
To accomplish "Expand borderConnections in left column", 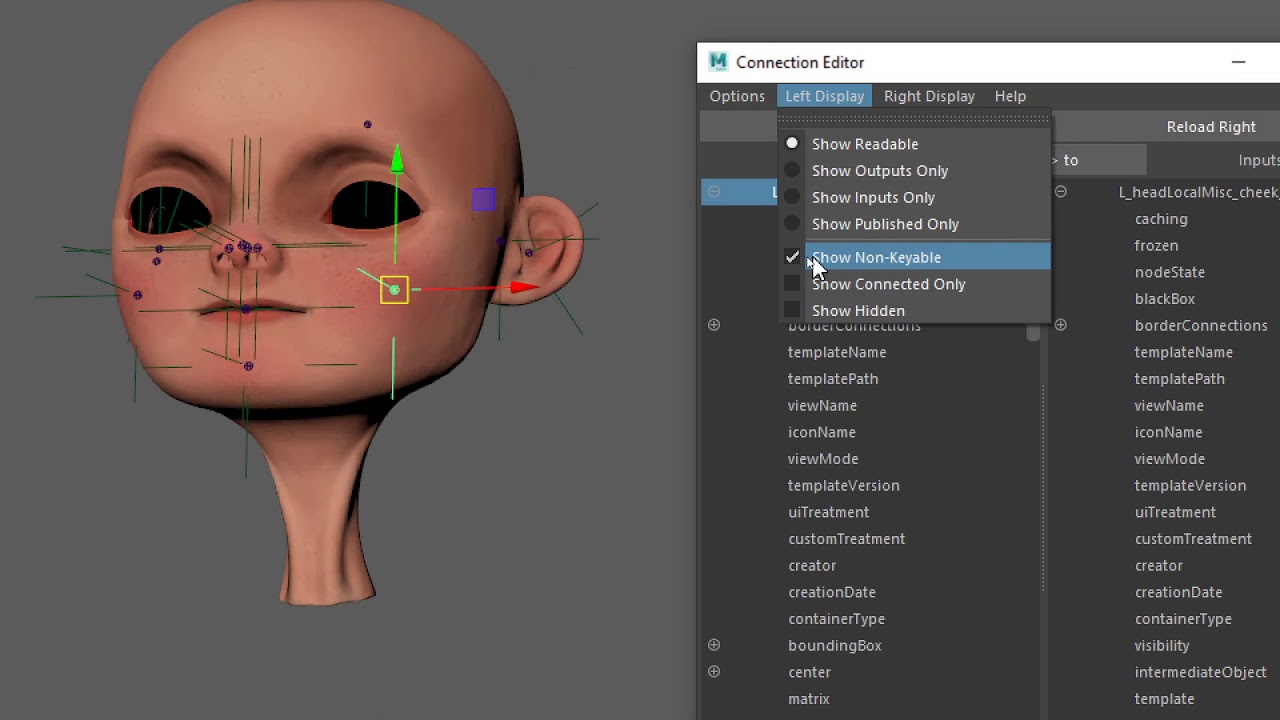I will point(714,325).
